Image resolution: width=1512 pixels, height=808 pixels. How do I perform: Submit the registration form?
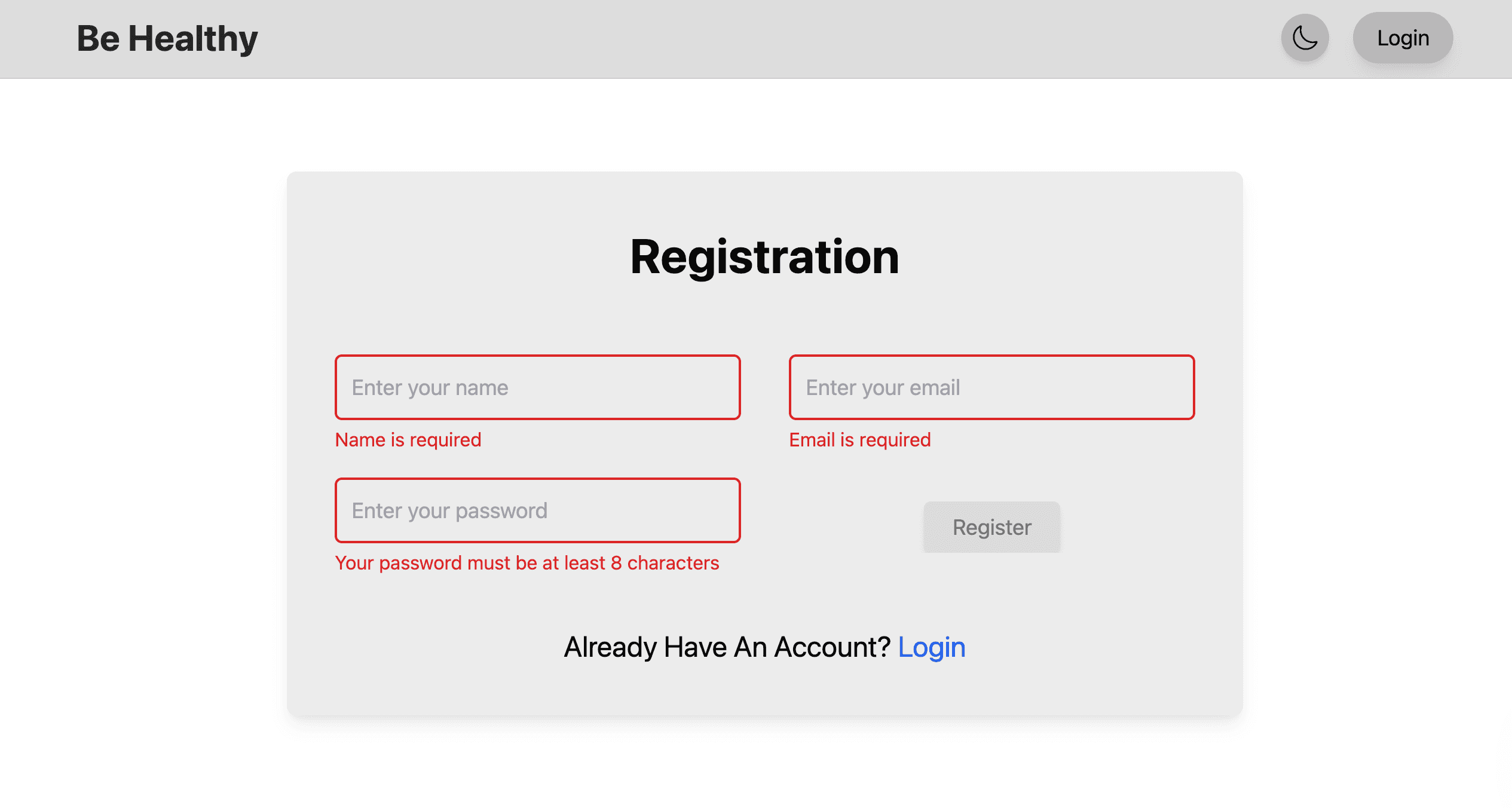pos(991,527)
